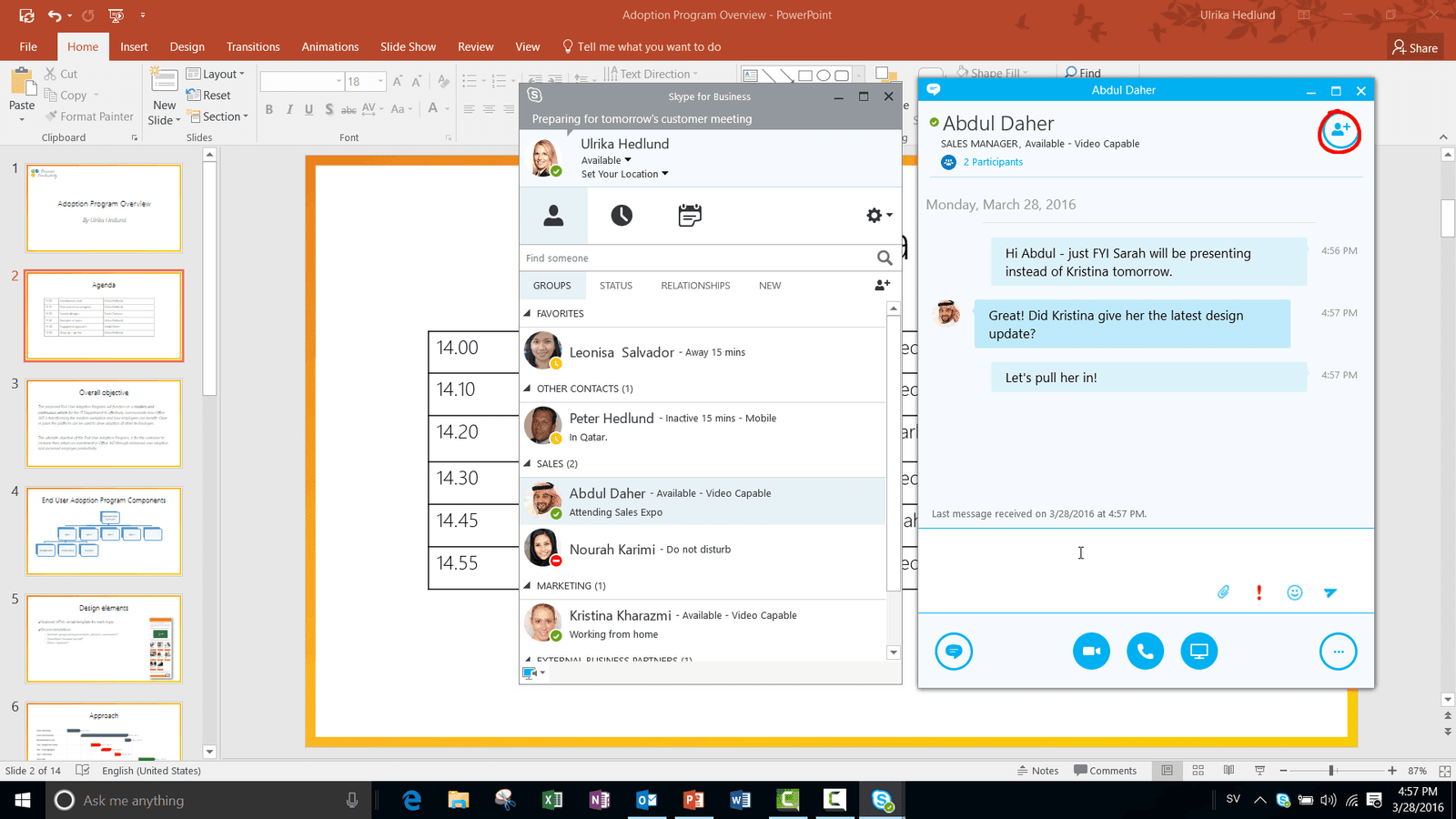The width and height of the screenshot is (1456, 819).
Task: Open the Meetings calendar tab in Skype
Action: click(x=690, y=216)
